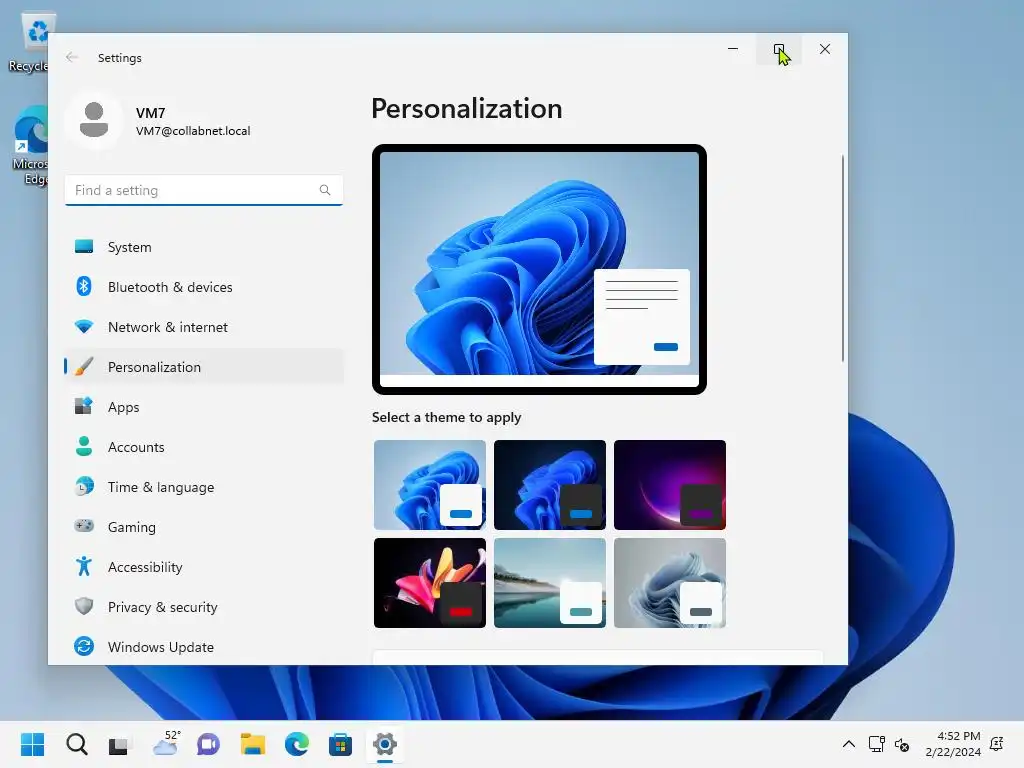Screen dimensions: 1024x768
Task: Open Time & language settings
Action: click(x=204, y=487)
